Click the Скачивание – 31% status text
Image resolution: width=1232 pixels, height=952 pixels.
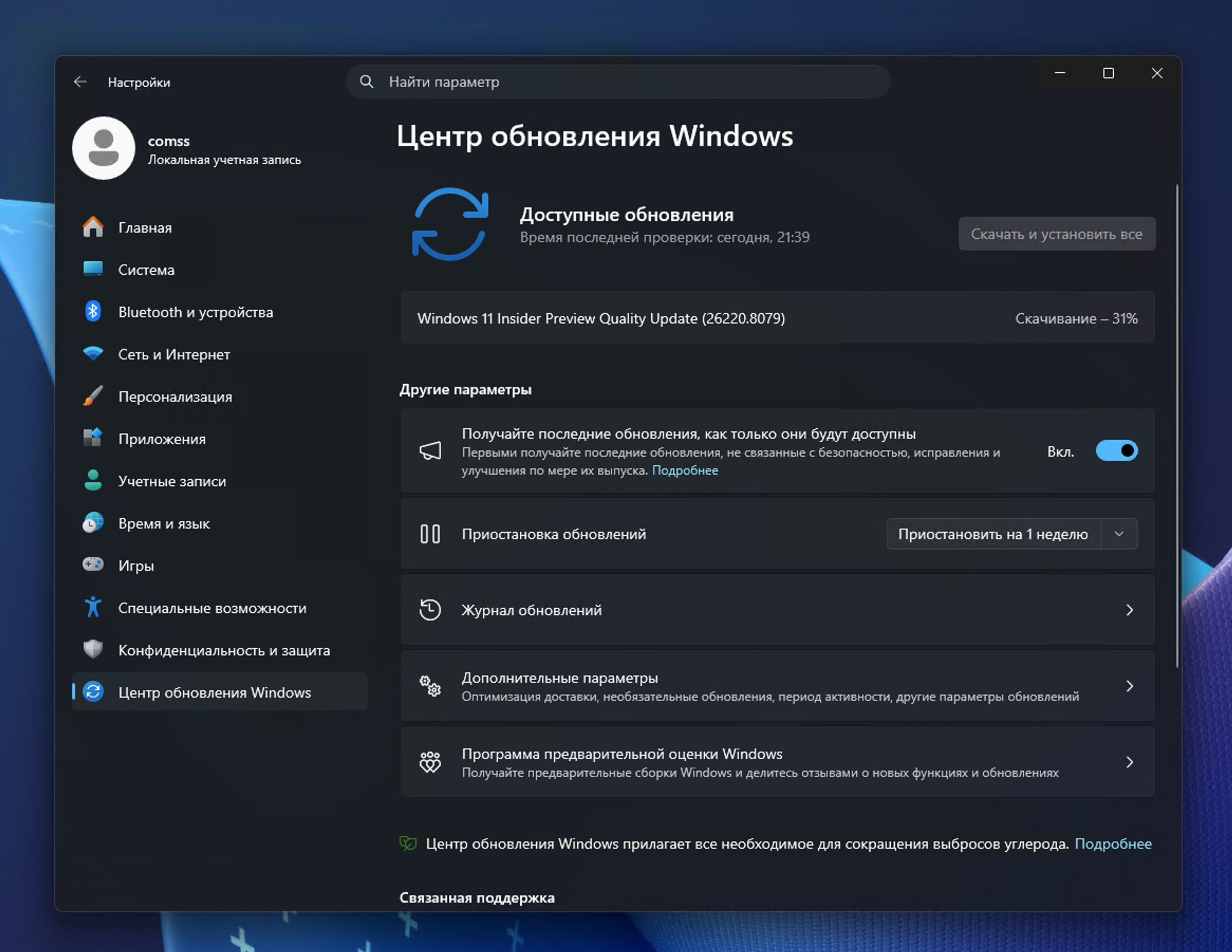[x=1076, y=319]
